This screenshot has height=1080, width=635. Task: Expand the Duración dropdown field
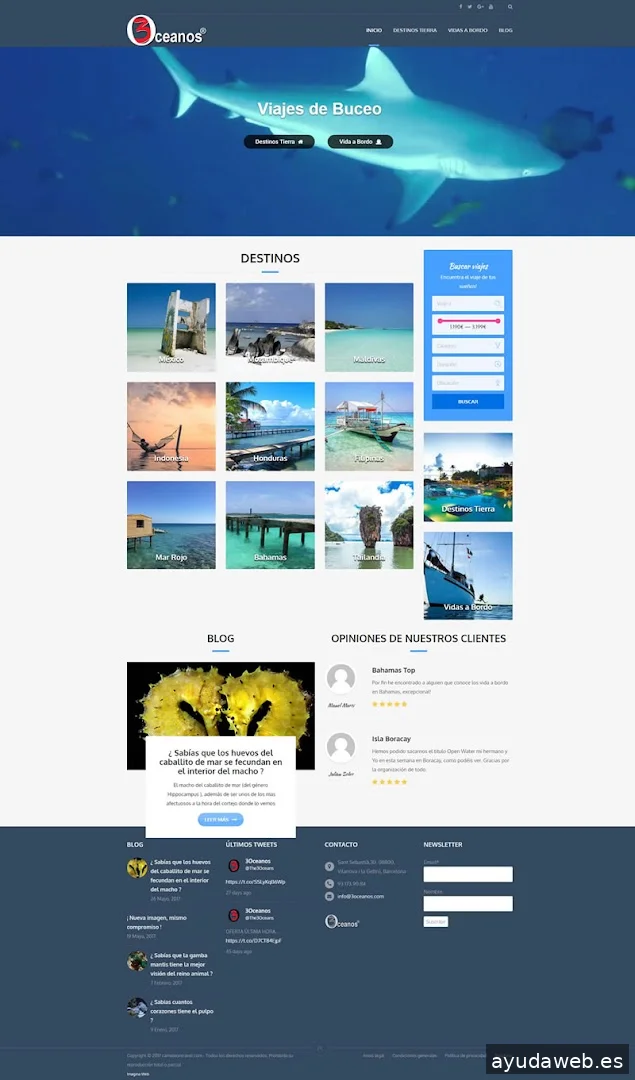tap(468, 364)
